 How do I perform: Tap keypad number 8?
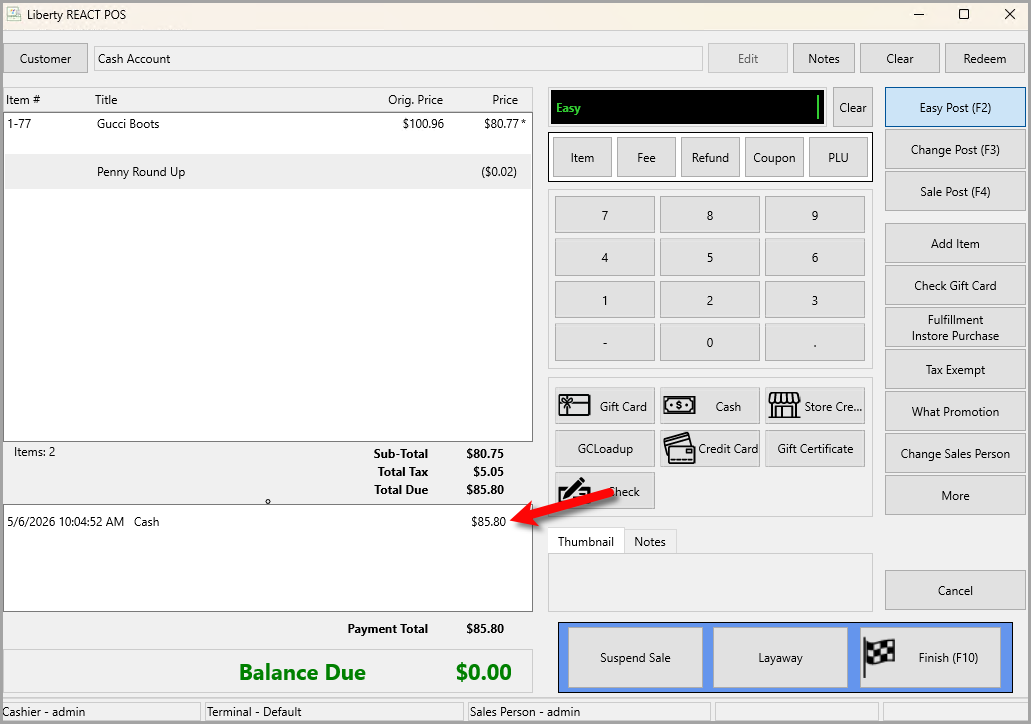click(709, 215)
